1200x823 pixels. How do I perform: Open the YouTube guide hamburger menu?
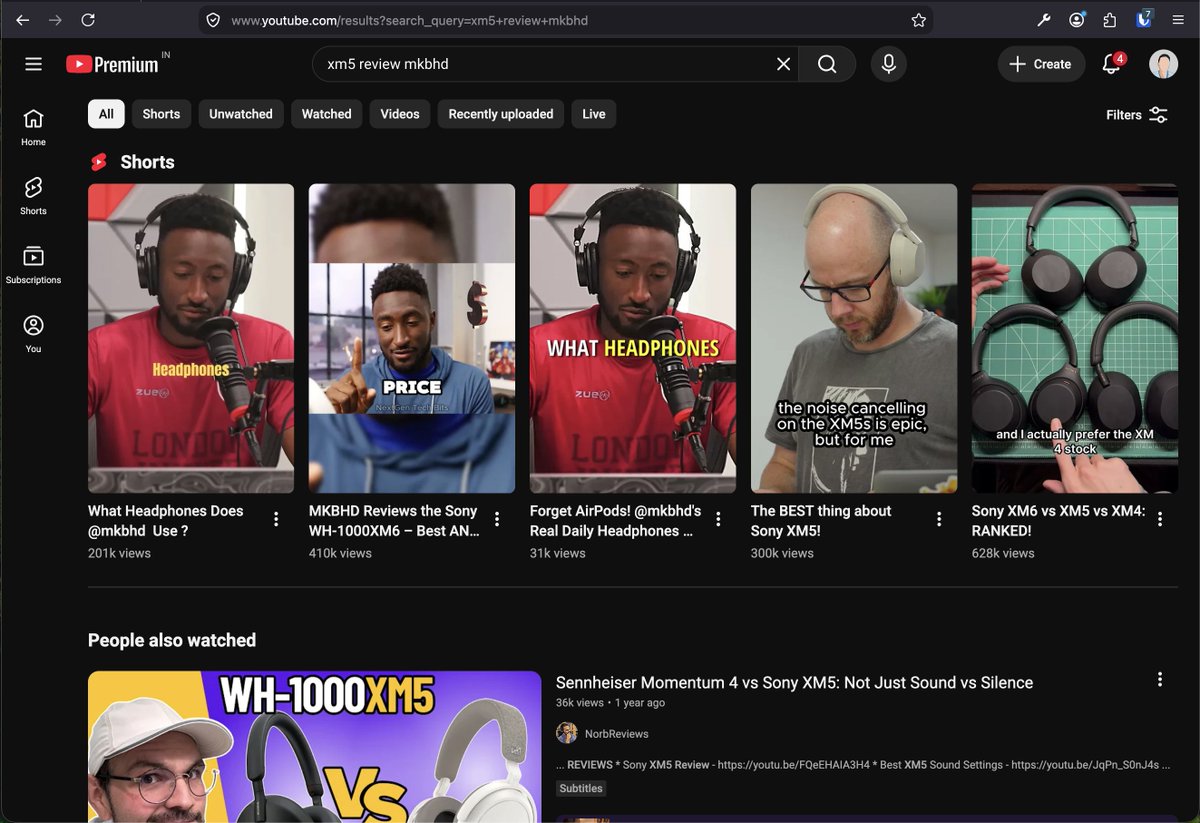[x=33, y=64]
